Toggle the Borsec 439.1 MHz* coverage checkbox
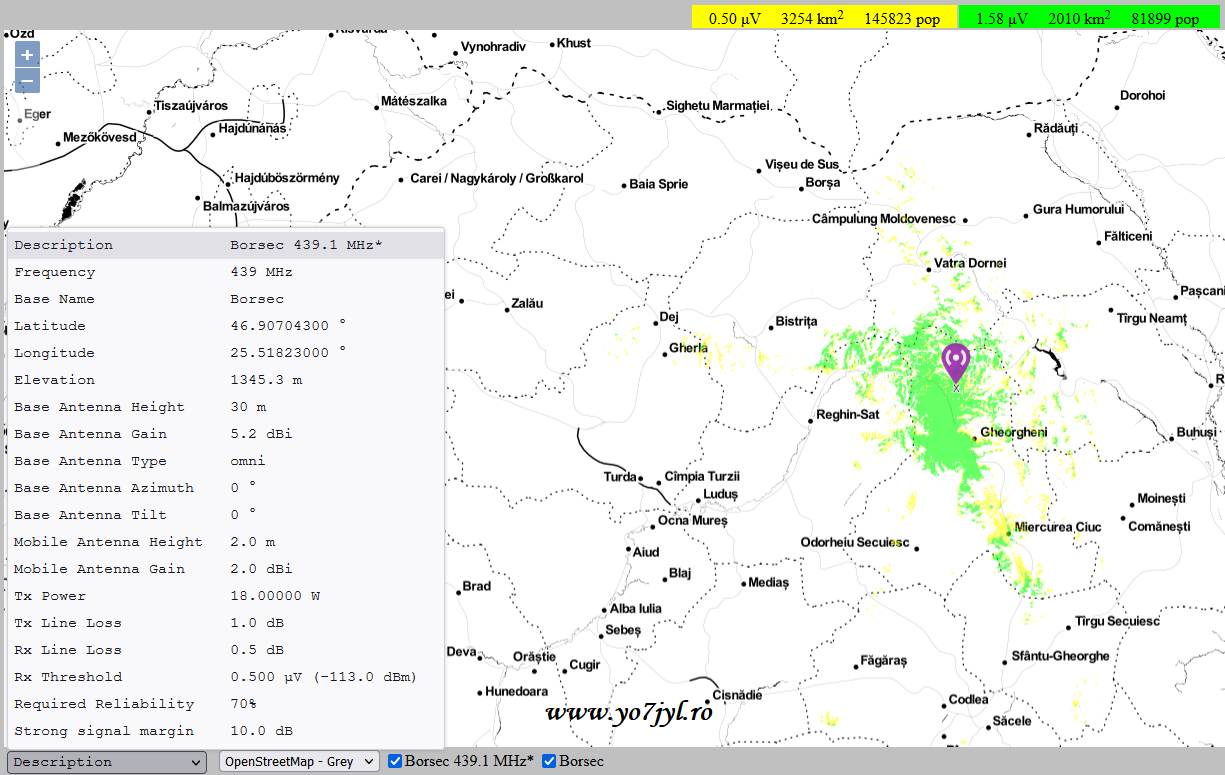Screen dimensions: 1225x775 coord(395,762)
